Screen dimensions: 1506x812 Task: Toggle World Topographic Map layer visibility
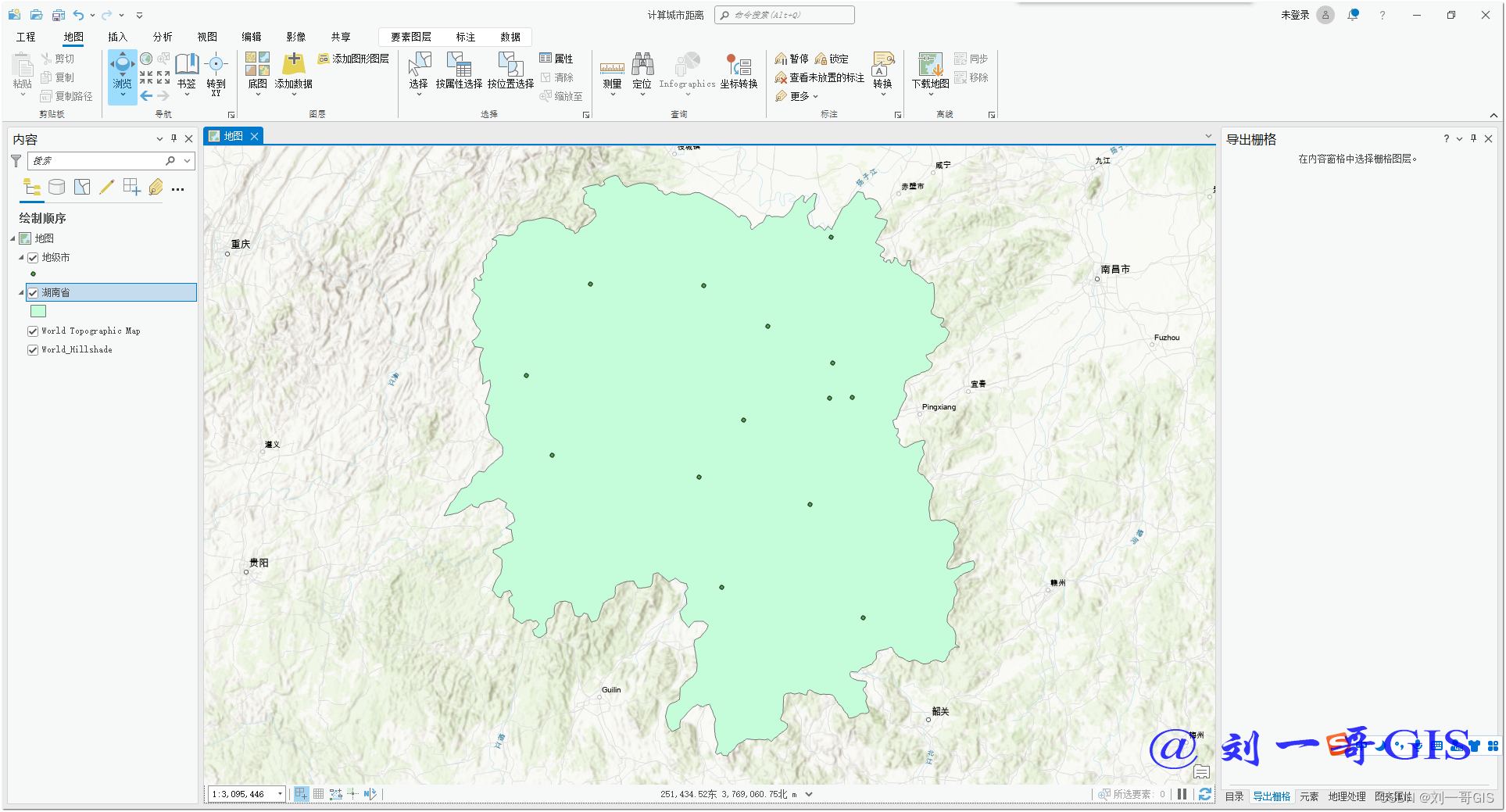(x=33, y=331)
